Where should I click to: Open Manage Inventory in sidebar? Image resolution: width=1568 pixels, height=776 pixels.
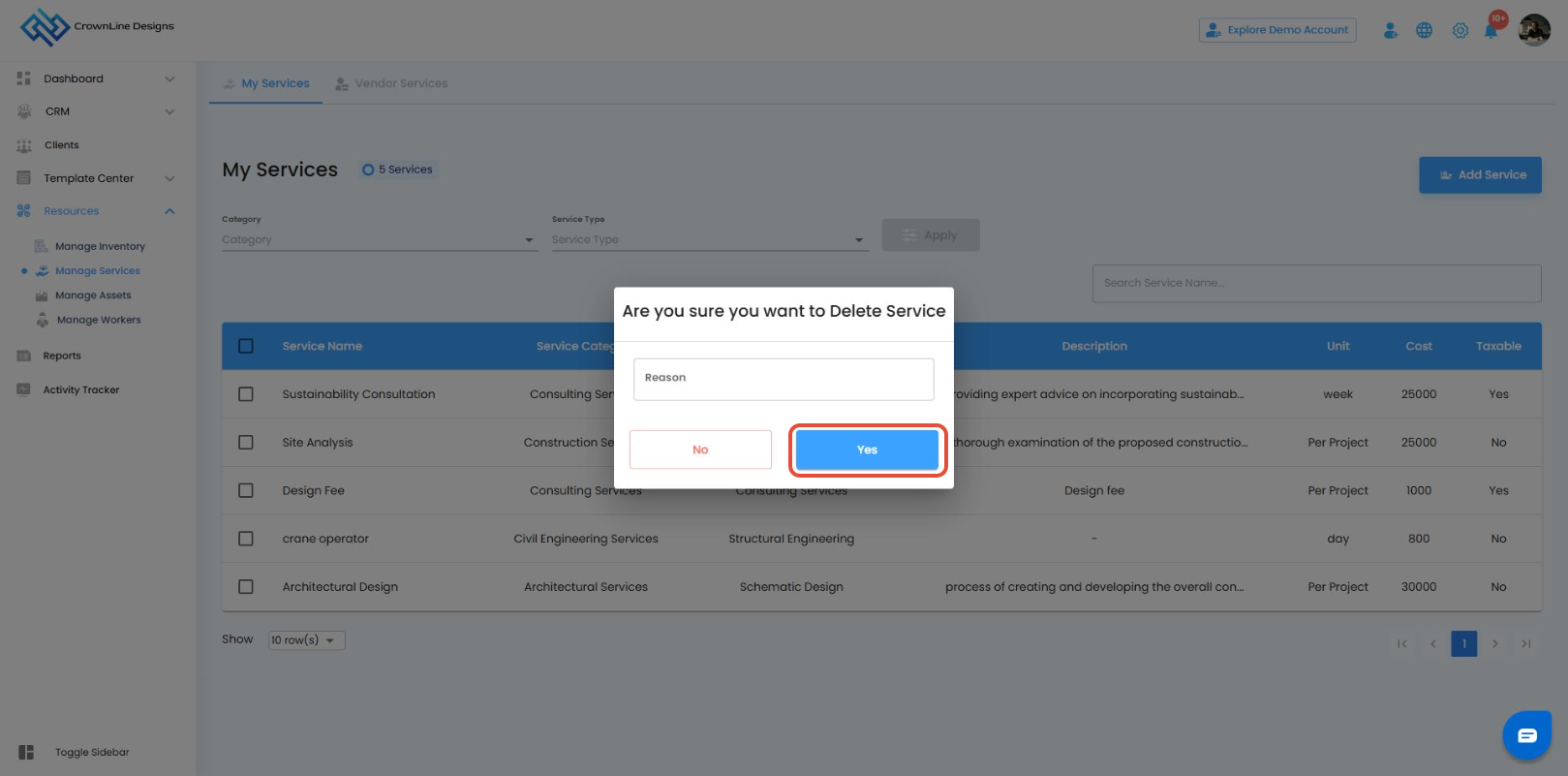[x=100, y=246]
